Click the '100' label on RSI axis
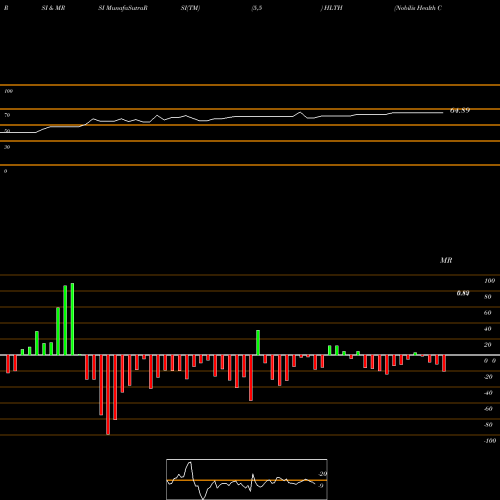This screenshot has height=500, width=500. point(8,91)
